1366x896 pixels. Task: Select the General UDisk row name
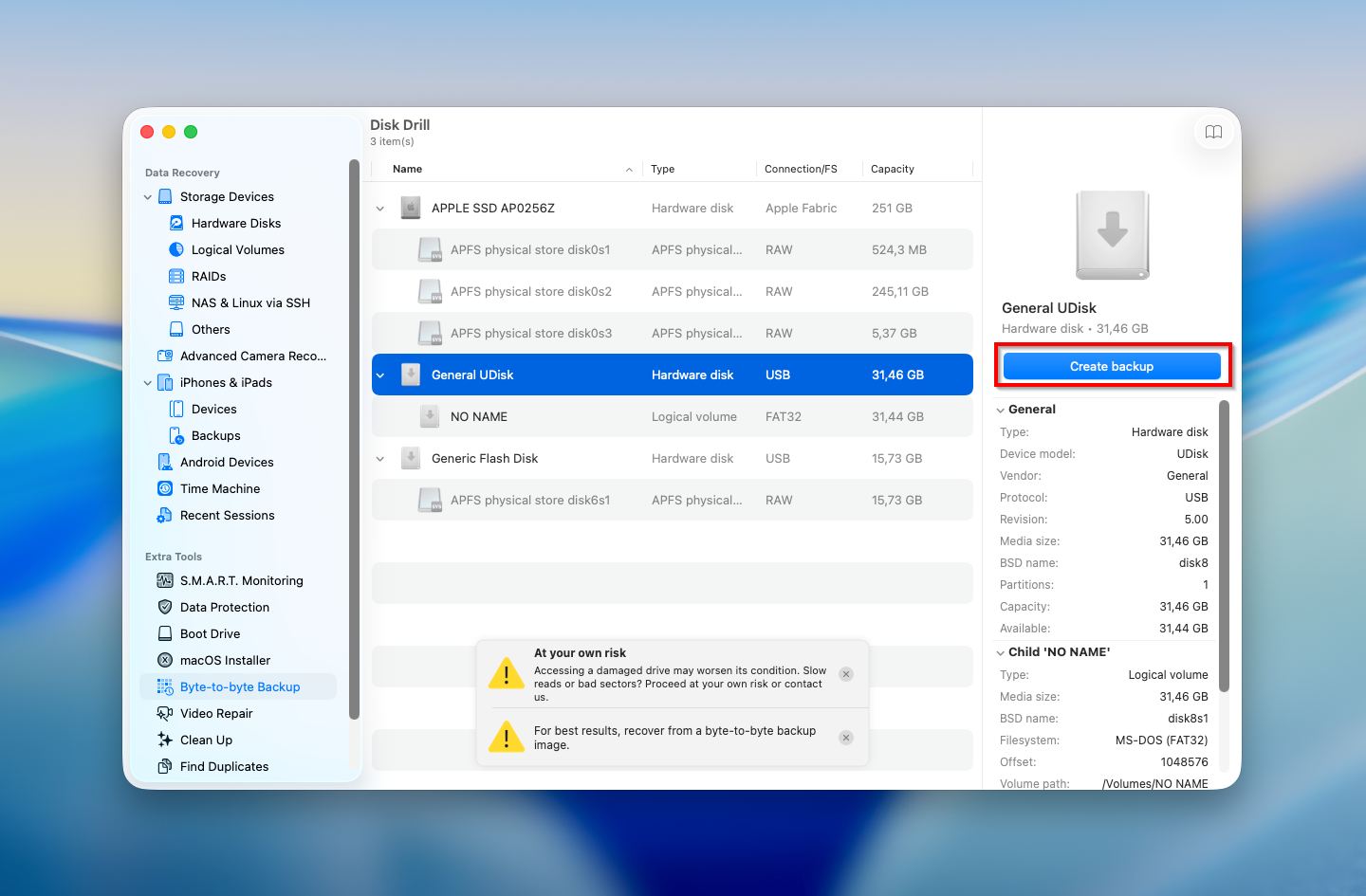coord(472,375)
